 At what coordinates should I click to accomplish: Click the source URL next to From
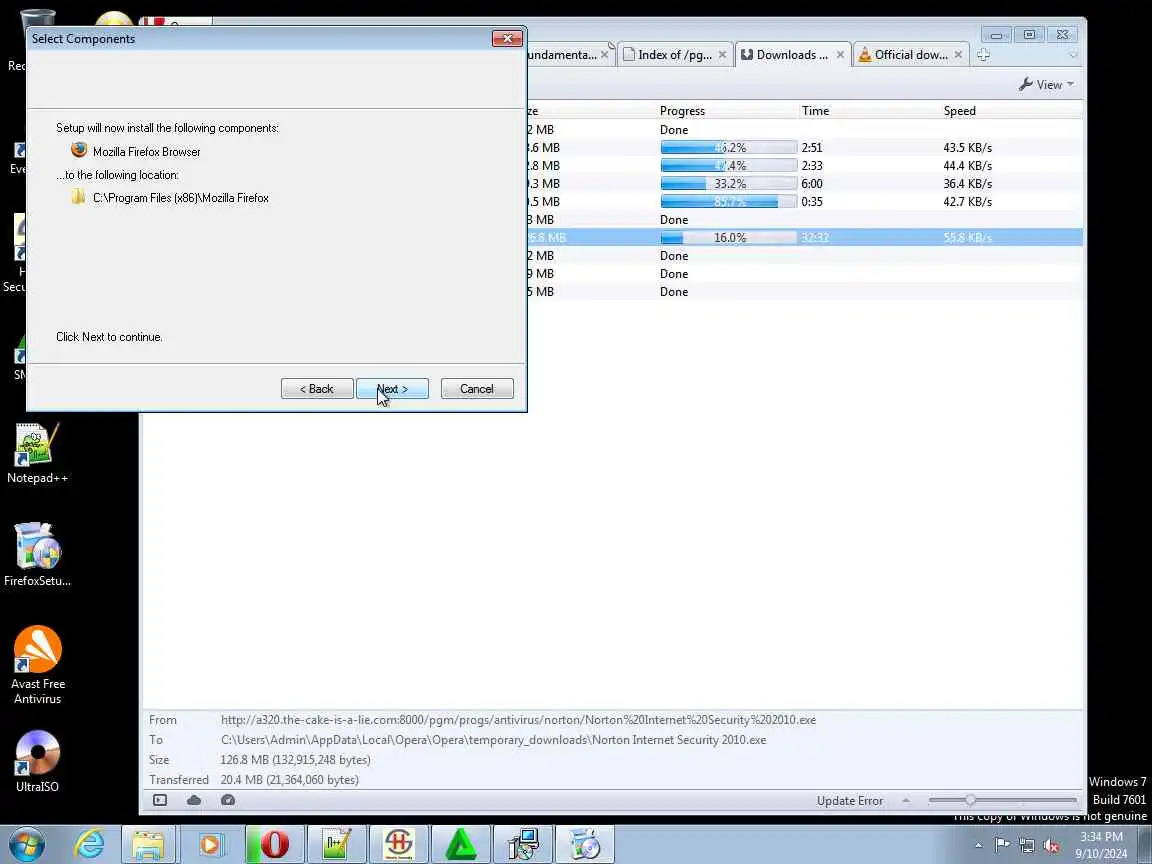(518, 720)
